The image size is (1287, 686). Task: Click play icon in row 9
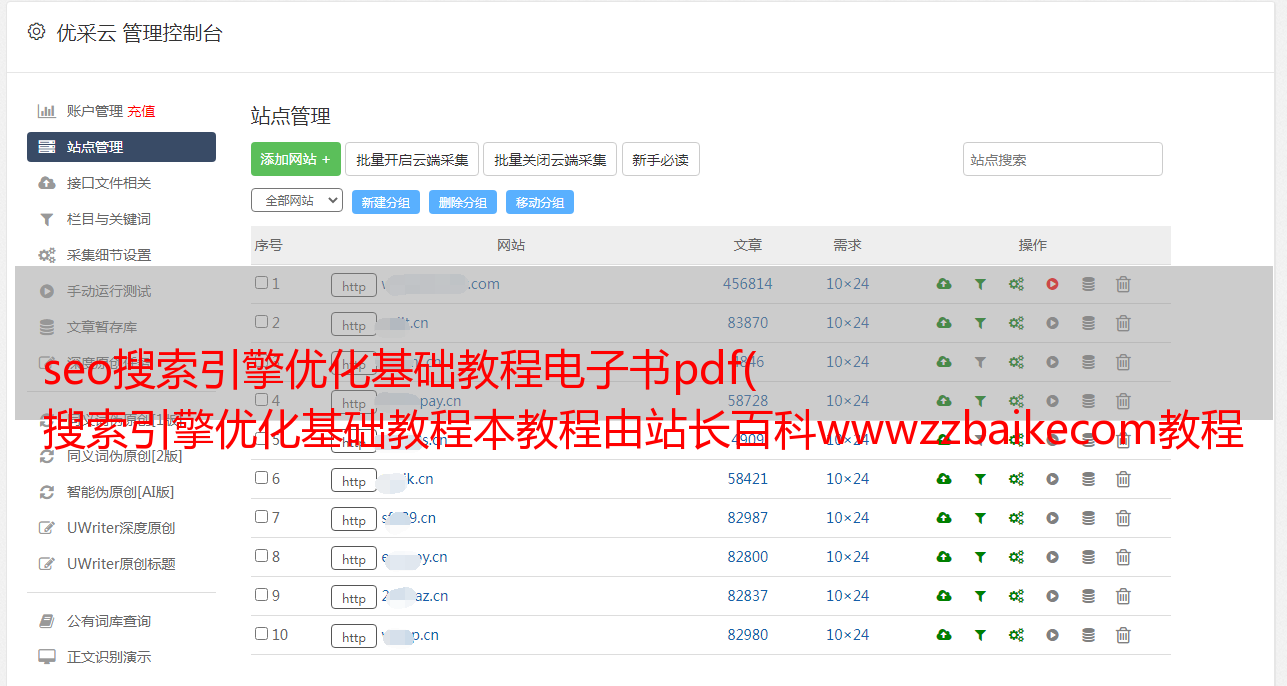point(1052,596)
